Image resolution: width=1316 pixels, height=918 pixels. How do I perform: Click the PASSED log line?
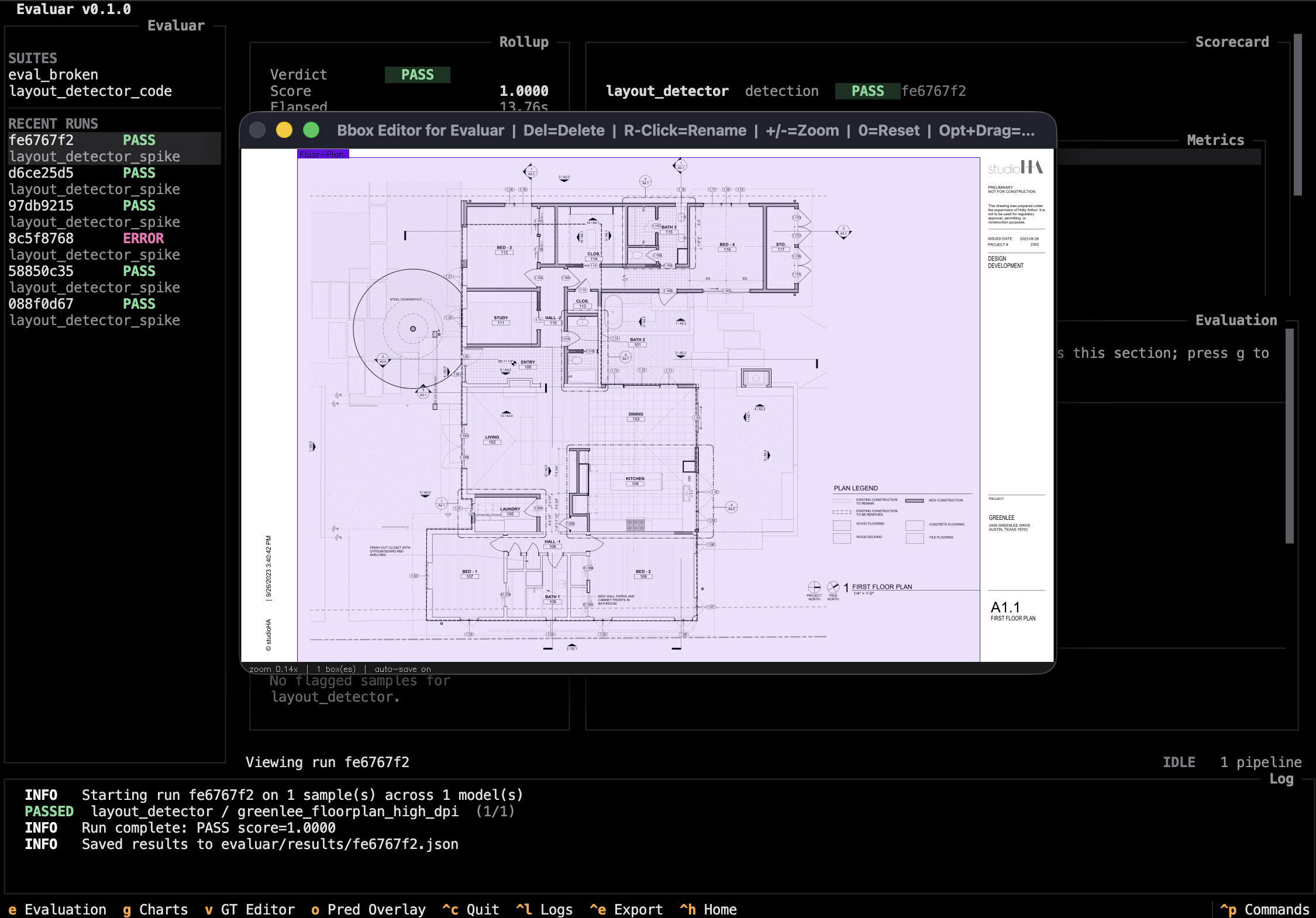270,812
